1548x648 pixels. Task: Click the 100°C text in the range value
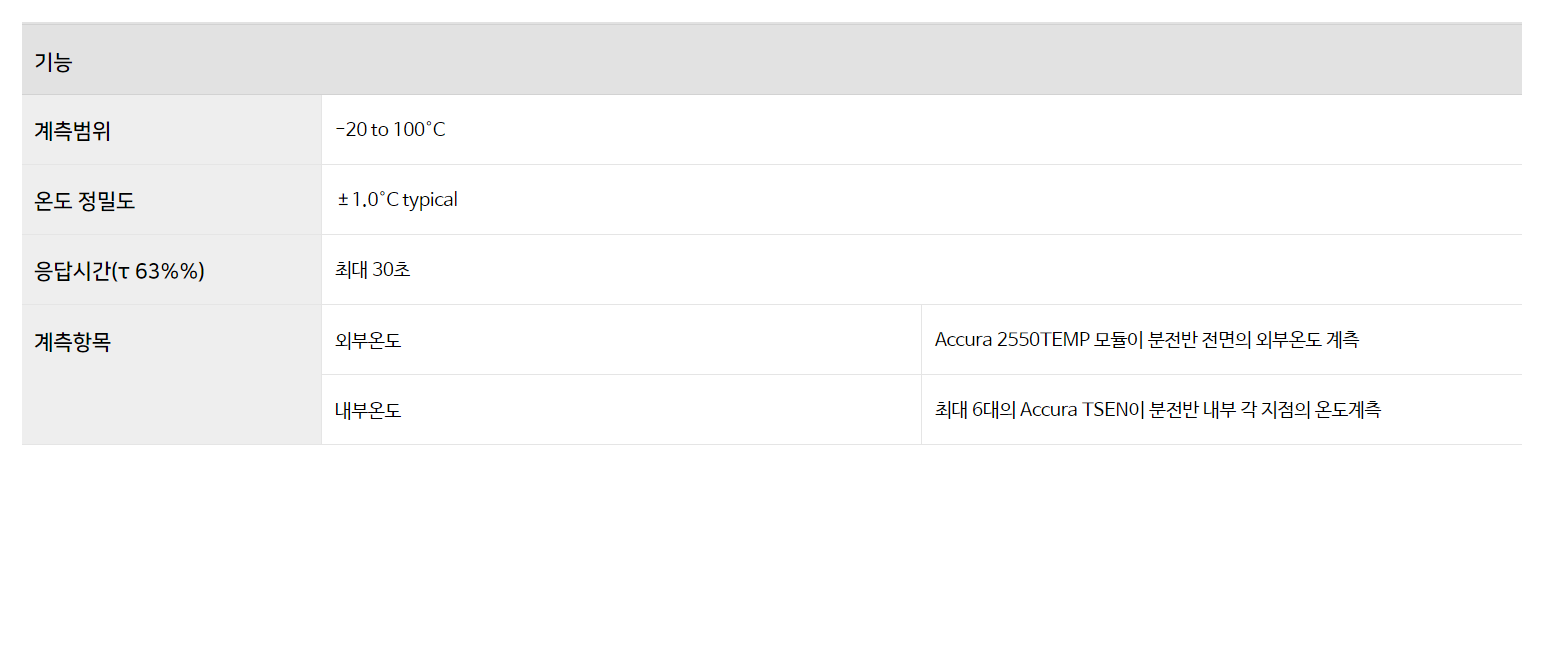[419, 130]
